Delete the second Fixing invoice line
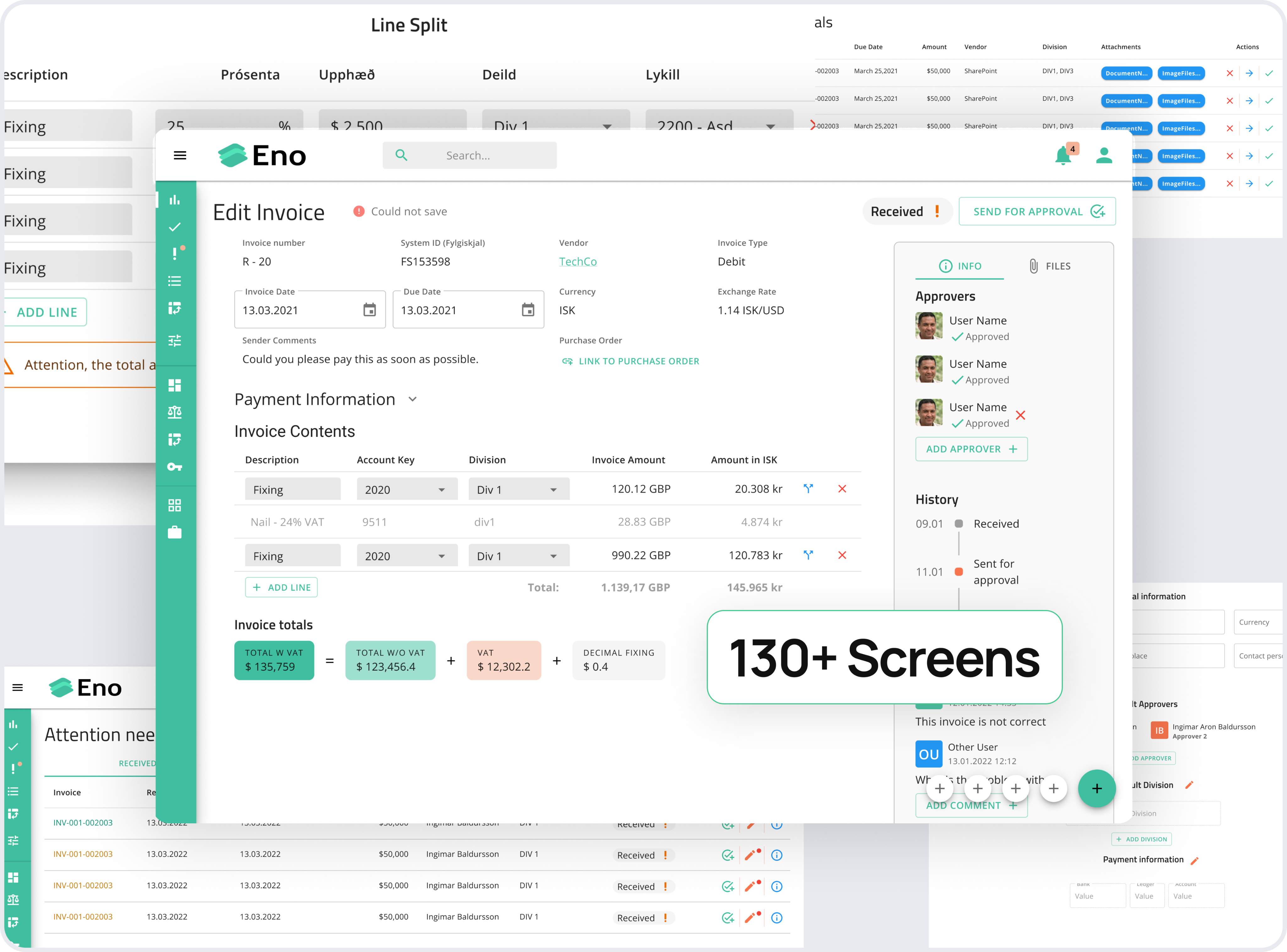Viewport: 1287px width, 952px height. coord(842,555)
